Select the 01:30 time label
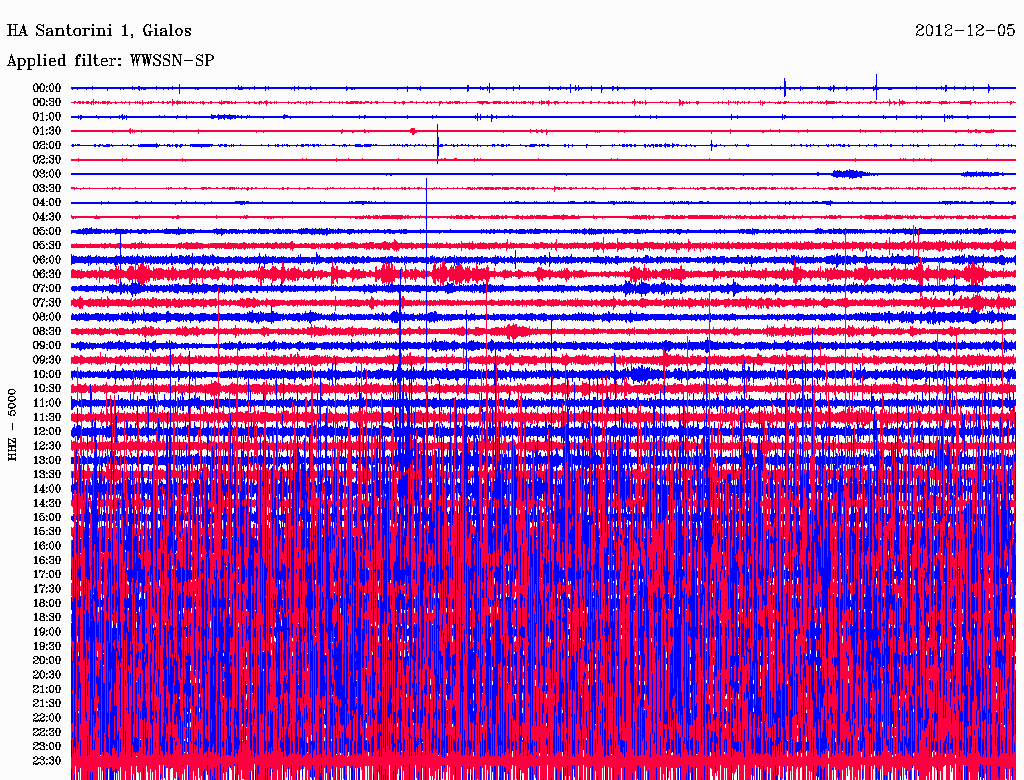This screenshot has width=1024, height=780. tap(47, 131)
